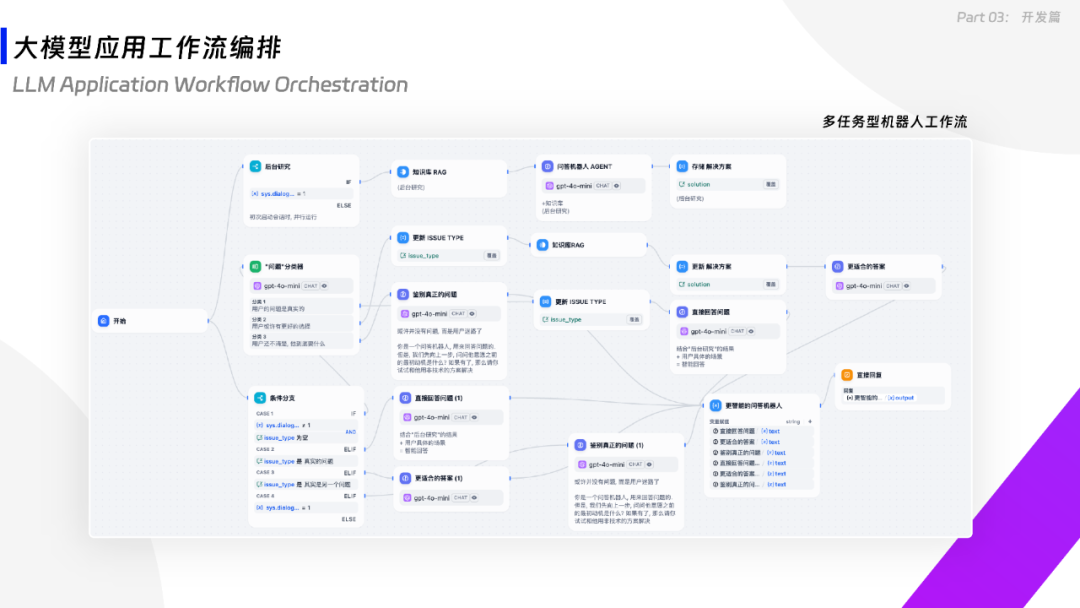The height and width of the screenshot is (608, 1080).
Task: Open the 更适合的答案 (1) node icon
Action: (x=405, y=478)
